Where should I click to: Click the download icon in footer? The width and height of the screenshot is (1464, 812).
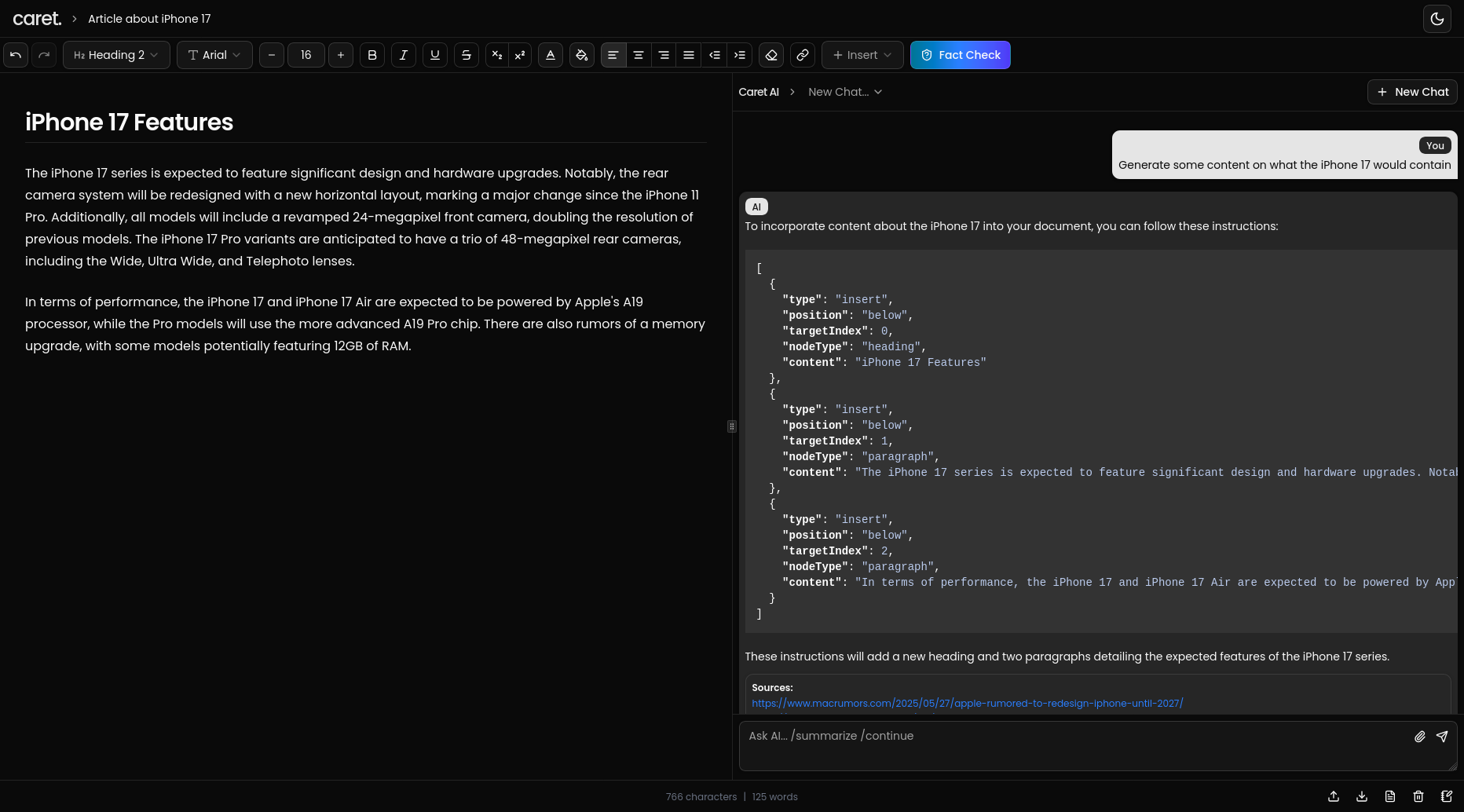point(1362,796)
